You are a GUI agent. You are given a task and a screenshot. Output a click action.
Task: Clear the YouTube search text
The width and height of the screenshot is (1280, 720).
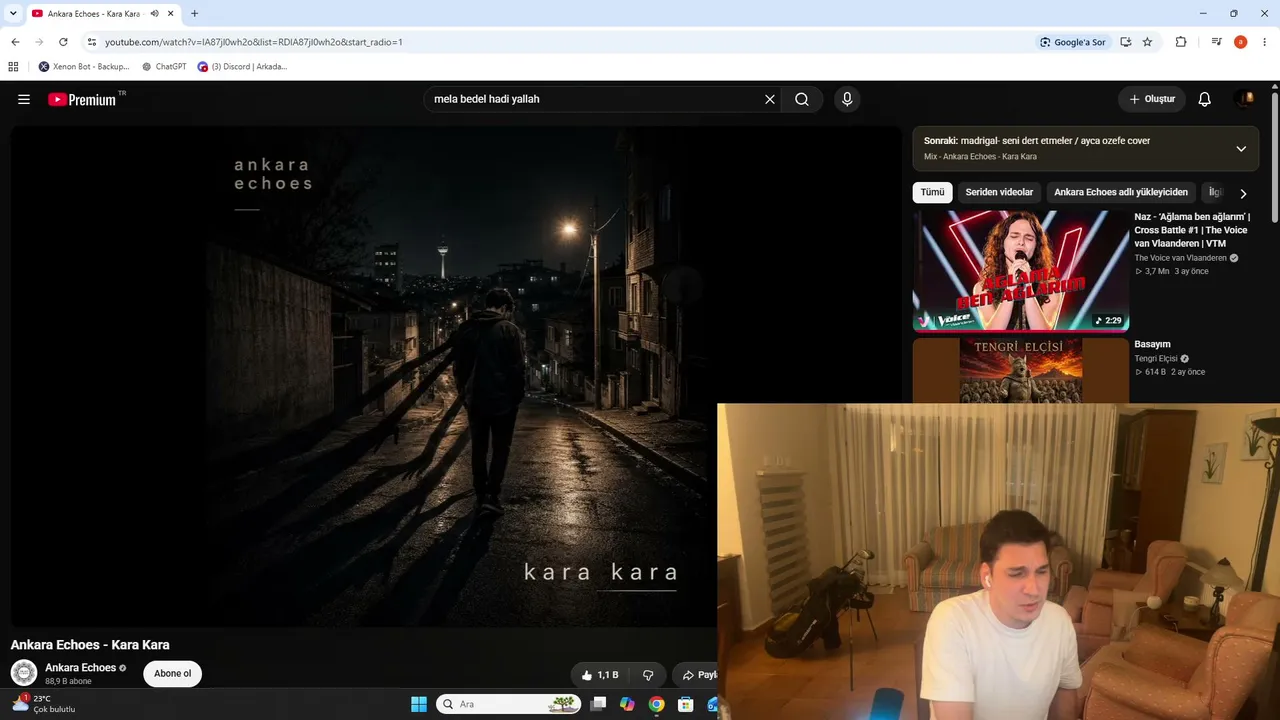(770, 99)
